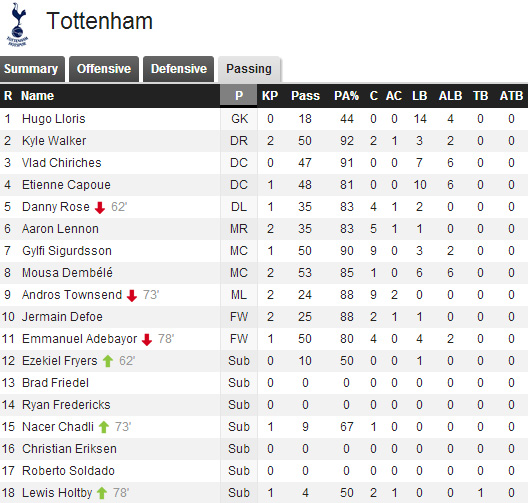Viewport: 528px width, 503px height.
Task: Sort by the Pass column header
Action: (305, 96)
